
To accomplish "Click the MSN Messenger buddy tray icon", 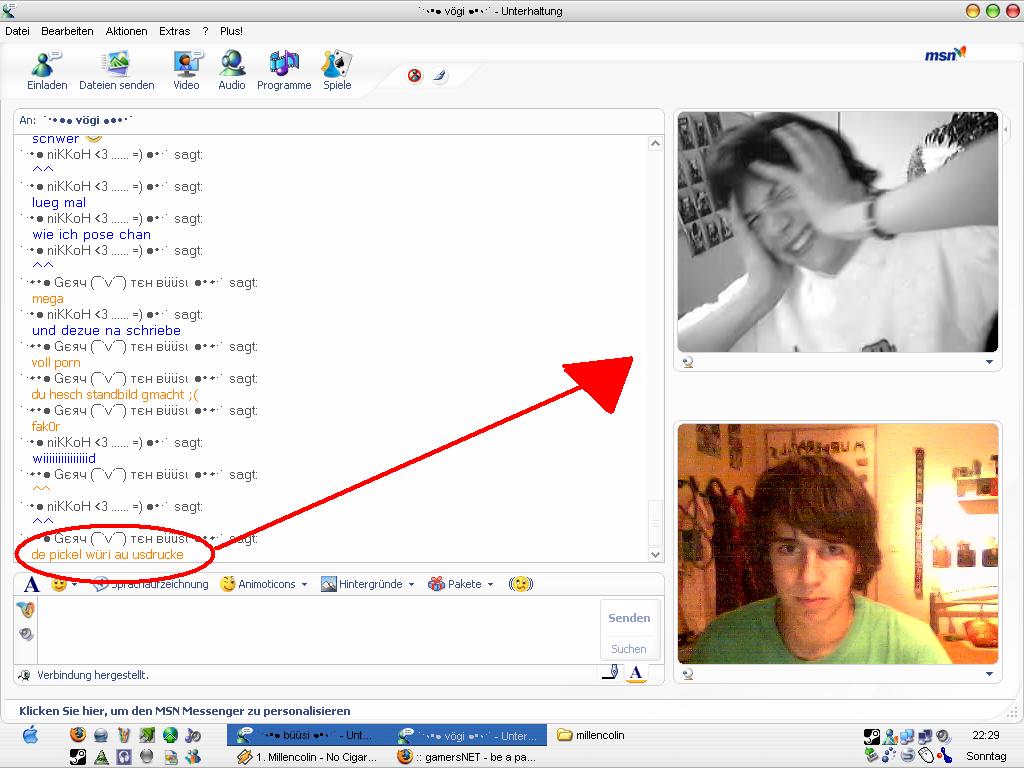I will point(889,737).
